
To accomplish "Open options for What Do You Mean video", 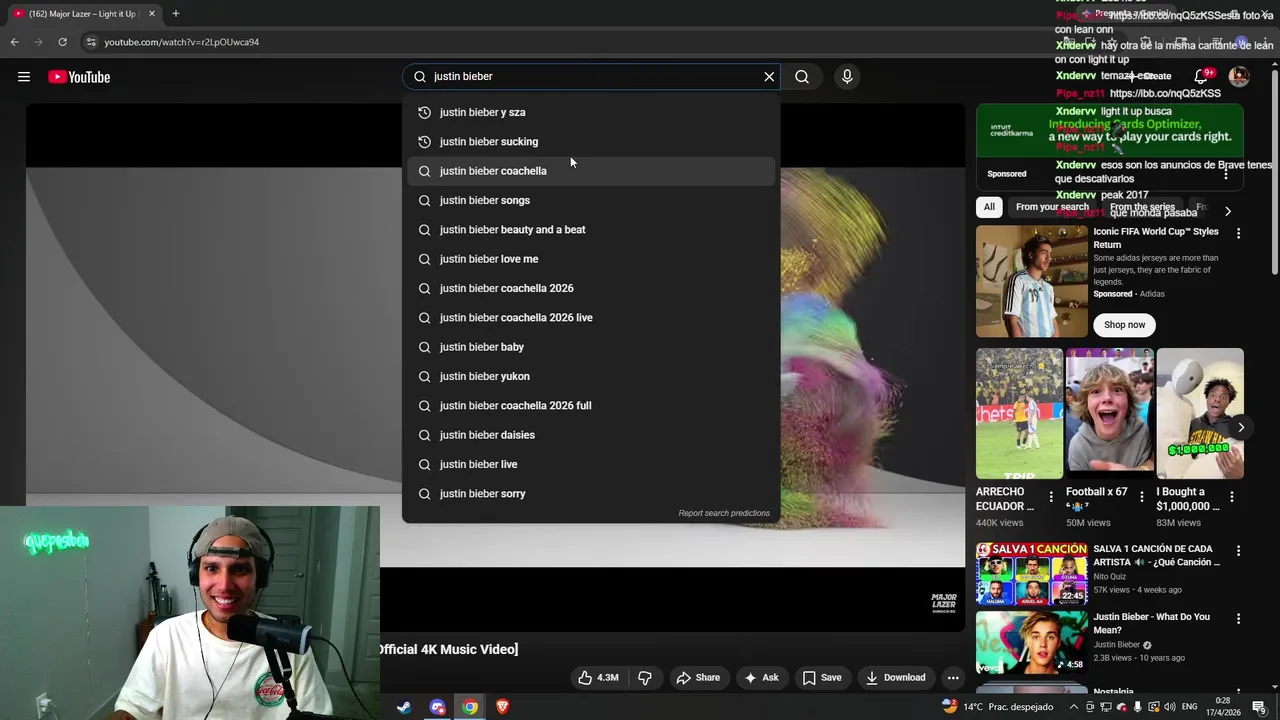I will (x=1238, y=619).
